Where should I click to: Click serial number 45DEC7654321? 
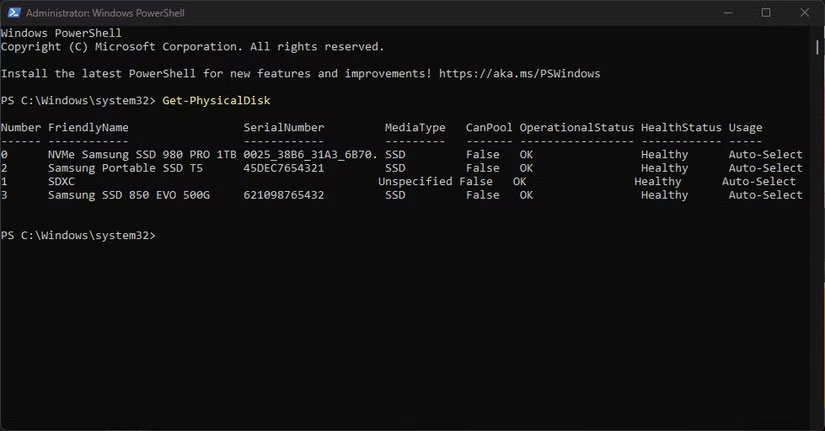(x=284, y=169)
